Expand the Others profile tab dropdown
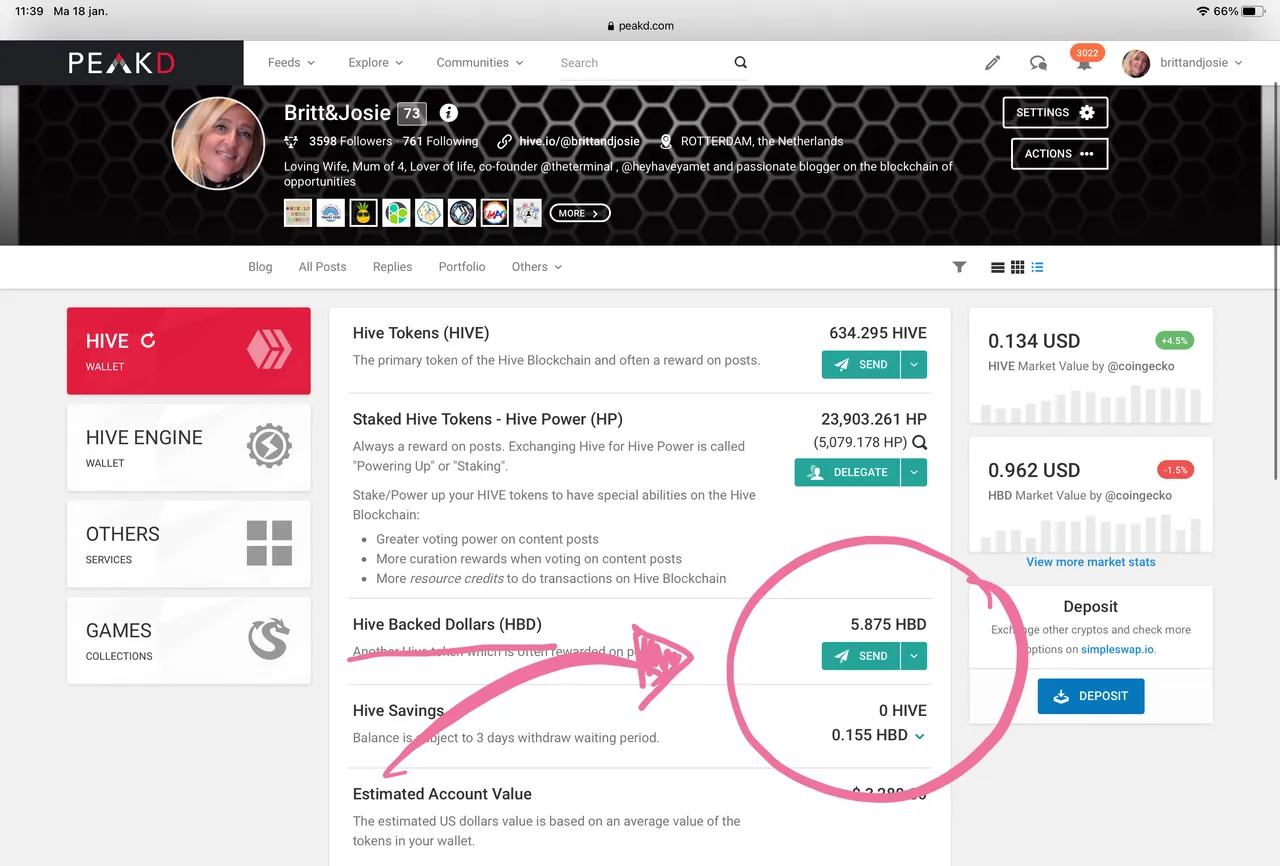 pyautogui.click(x=537, y=267)
